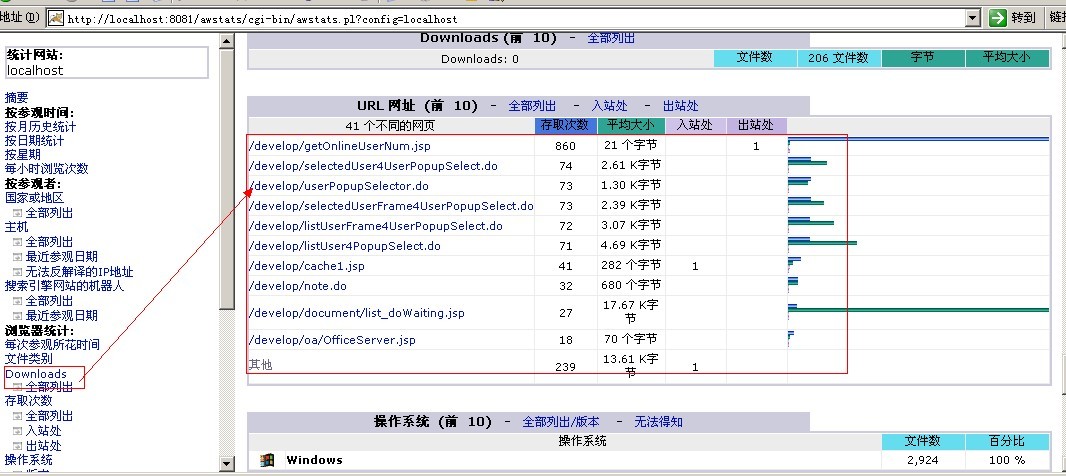Click the 860 access count value
The image size is (1066, 476).
point(565,146)
